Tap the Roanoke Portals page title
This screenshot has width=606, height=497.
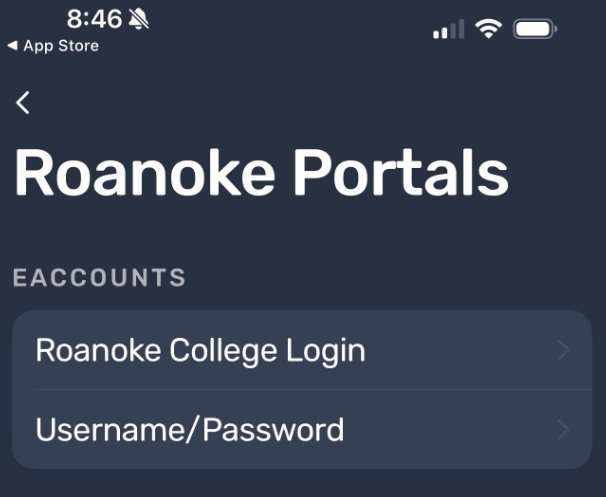pos(261,175)
